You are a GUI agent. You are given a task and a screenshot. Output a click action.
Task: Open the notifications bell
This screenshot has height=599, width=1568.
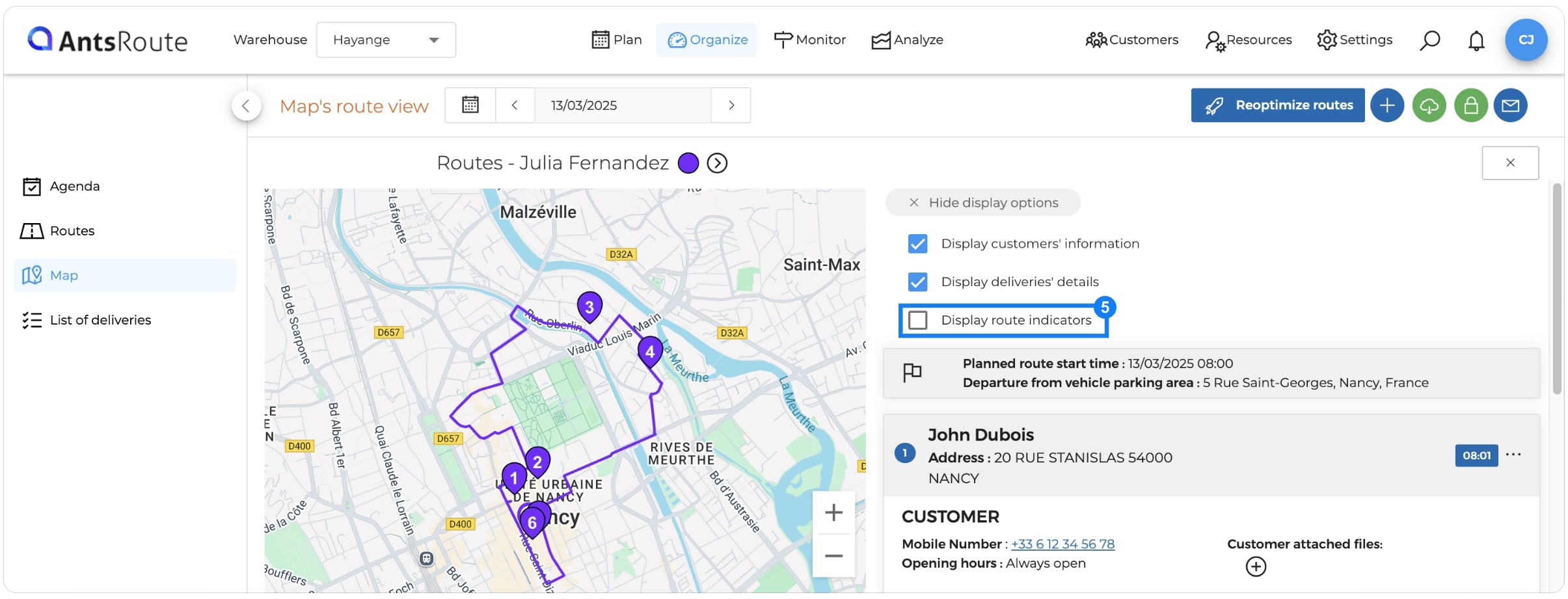(x=1476, y=40)
